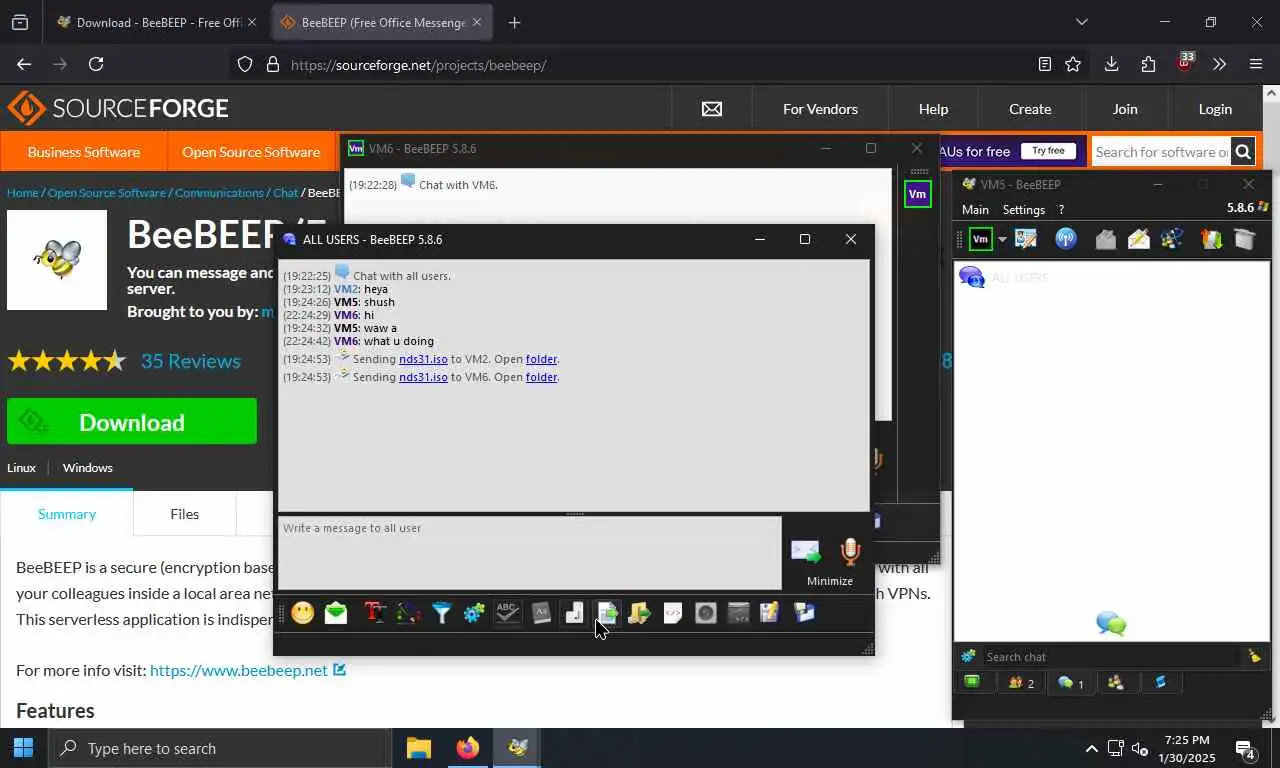Click Firefox bookmark star icon
Viewport: 1280px width, 768px height.
point(1073,64)
